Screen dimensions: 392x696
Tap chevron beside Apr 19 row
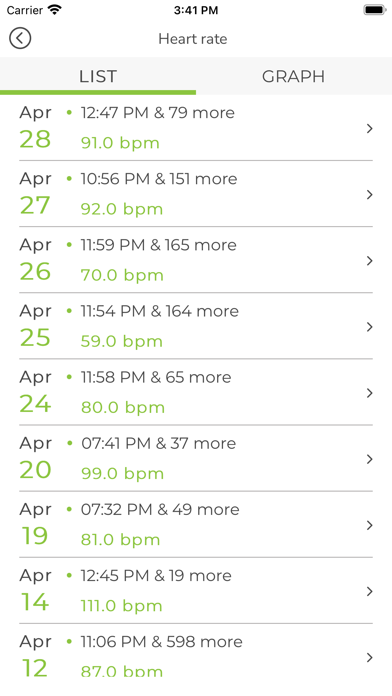click(369, 526)
